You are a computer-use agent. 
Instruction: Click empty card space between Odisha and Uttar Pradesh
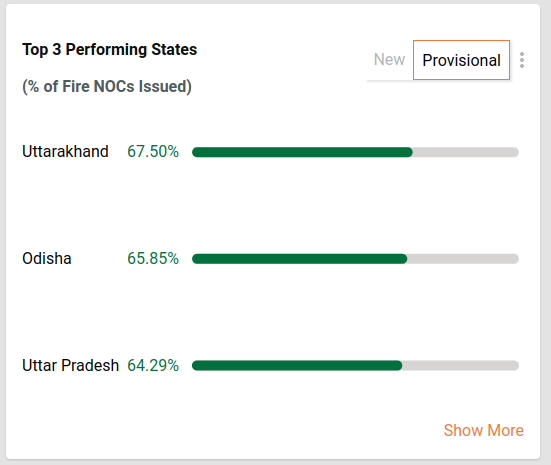click(x=273, y=312)
